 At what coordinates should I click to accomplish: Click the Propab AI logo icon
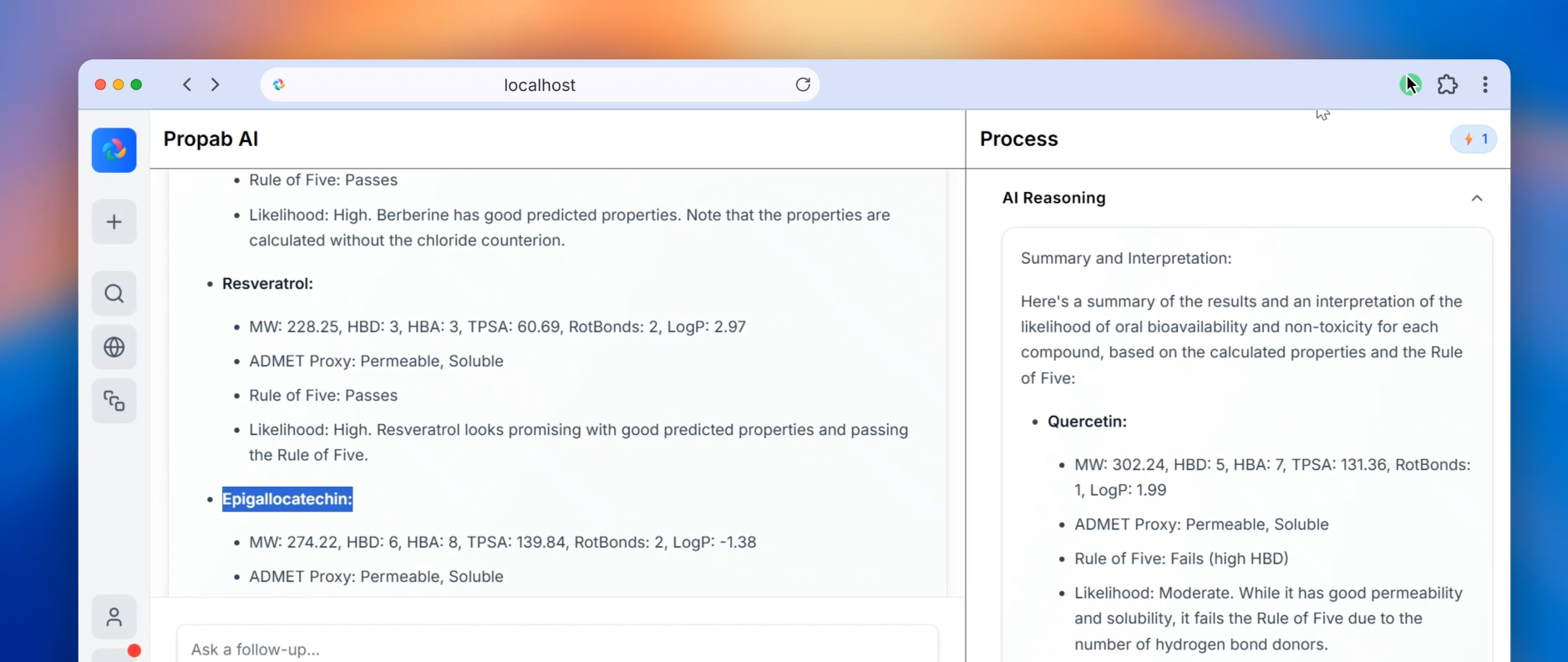click(114, 150)
